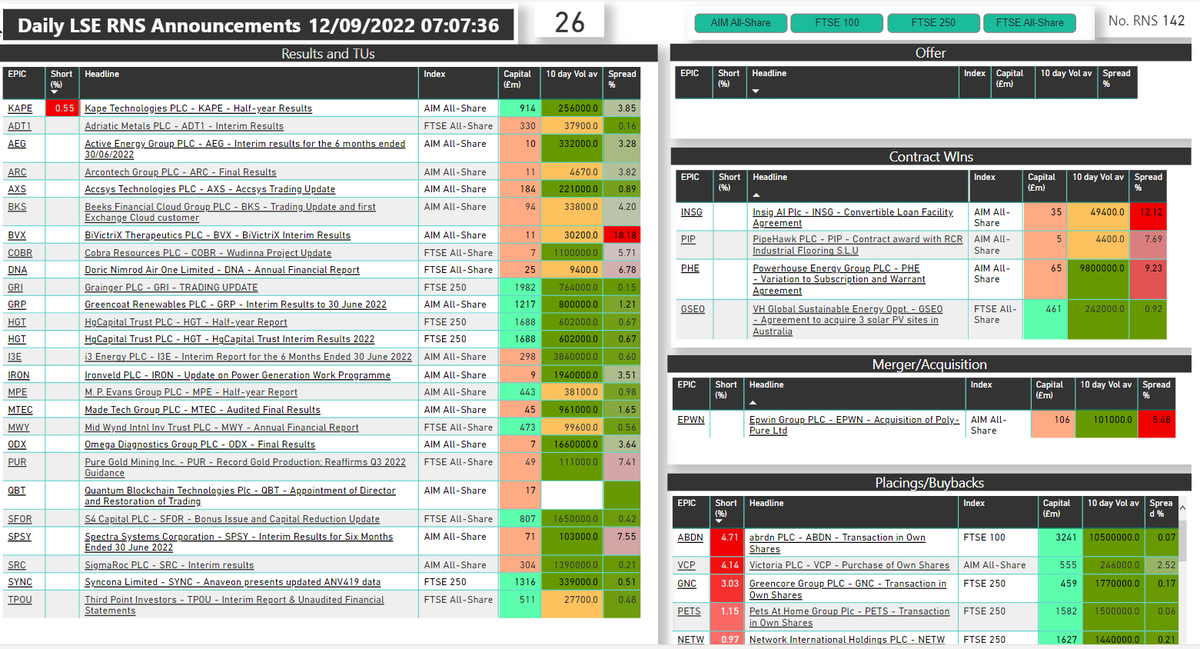Screen dimensions: 1200x649
Task: Open VH Global Sustainable Energy headline
Action: 848,321
